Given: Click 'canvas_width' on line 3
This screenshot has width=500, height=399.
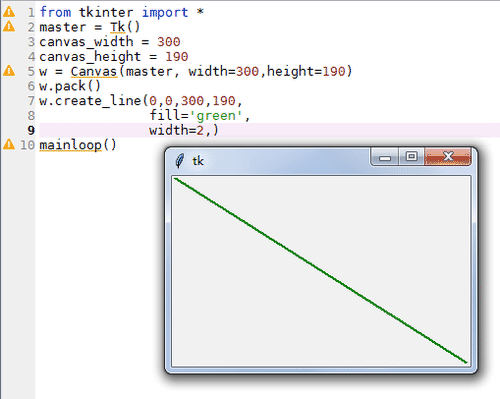Looking at the screenshot, I should point(86,42).
